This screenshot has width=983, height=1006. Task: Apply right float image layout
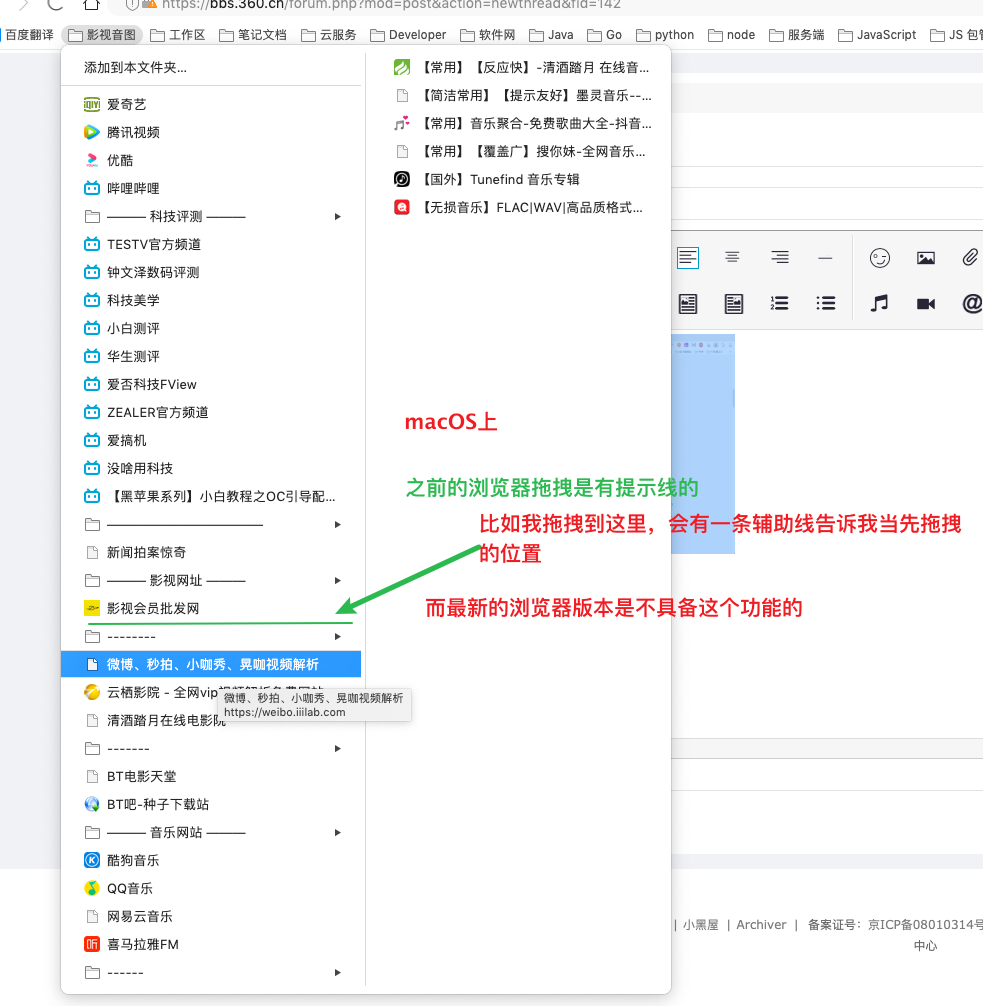click(x=733, y=303)
